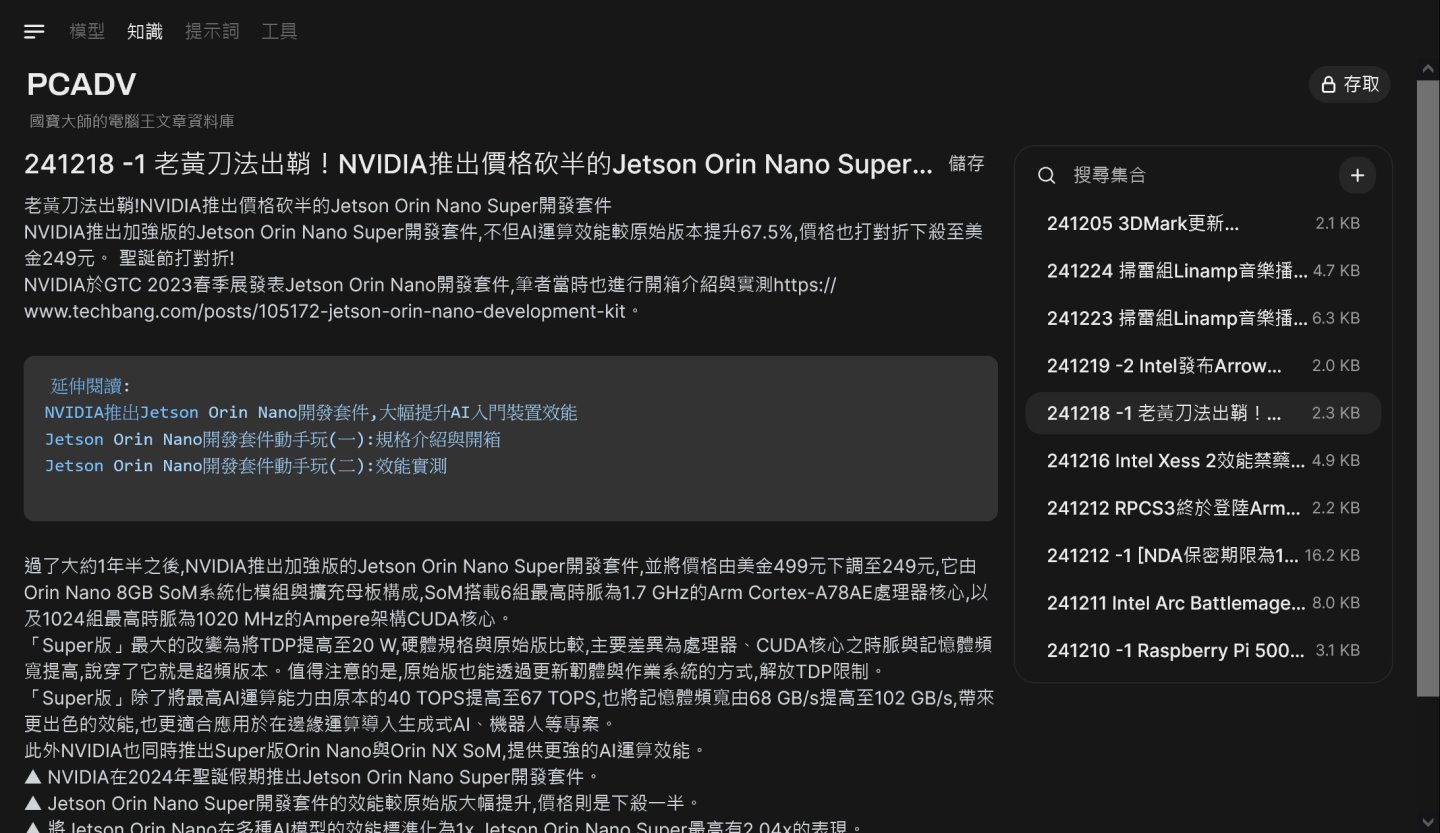Screen dimensions: 1440x833
Task: Select file 241218 -1 老黃刀法出鞘
Action: coord(1203,413)
